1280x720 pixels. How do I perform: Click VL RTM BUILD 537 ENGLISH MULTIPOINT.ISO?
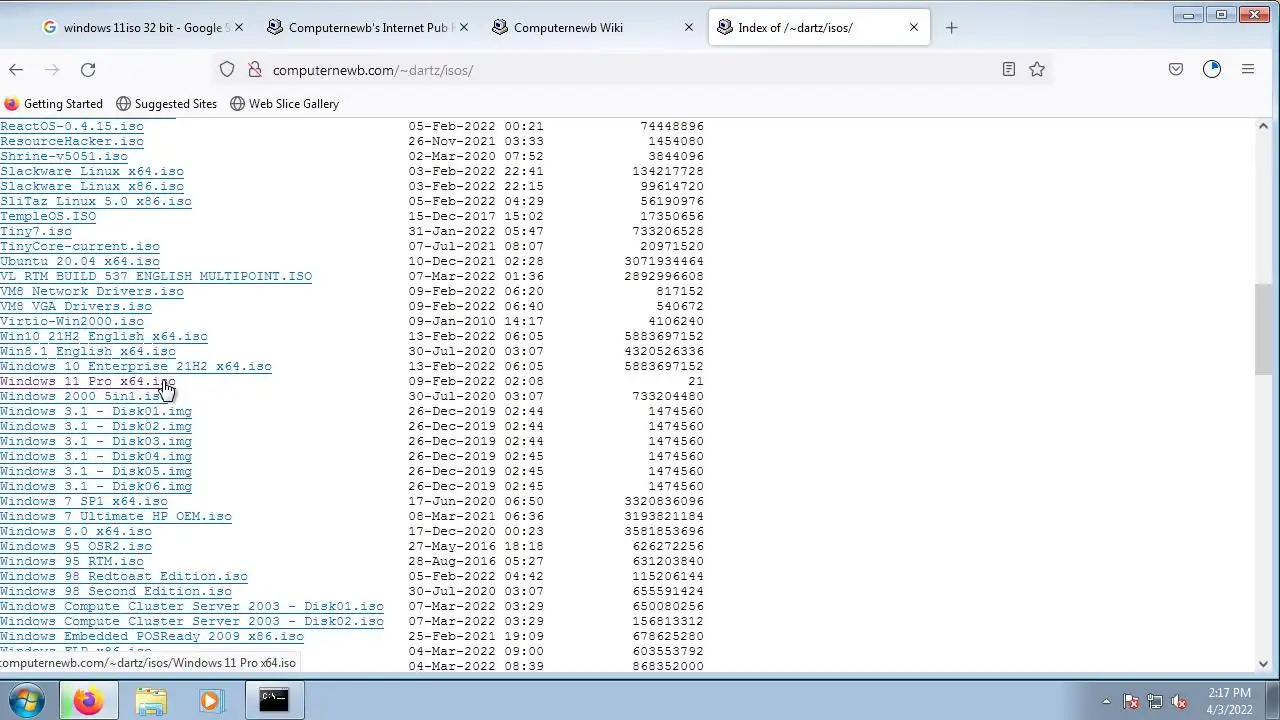(x=156, y=276)
